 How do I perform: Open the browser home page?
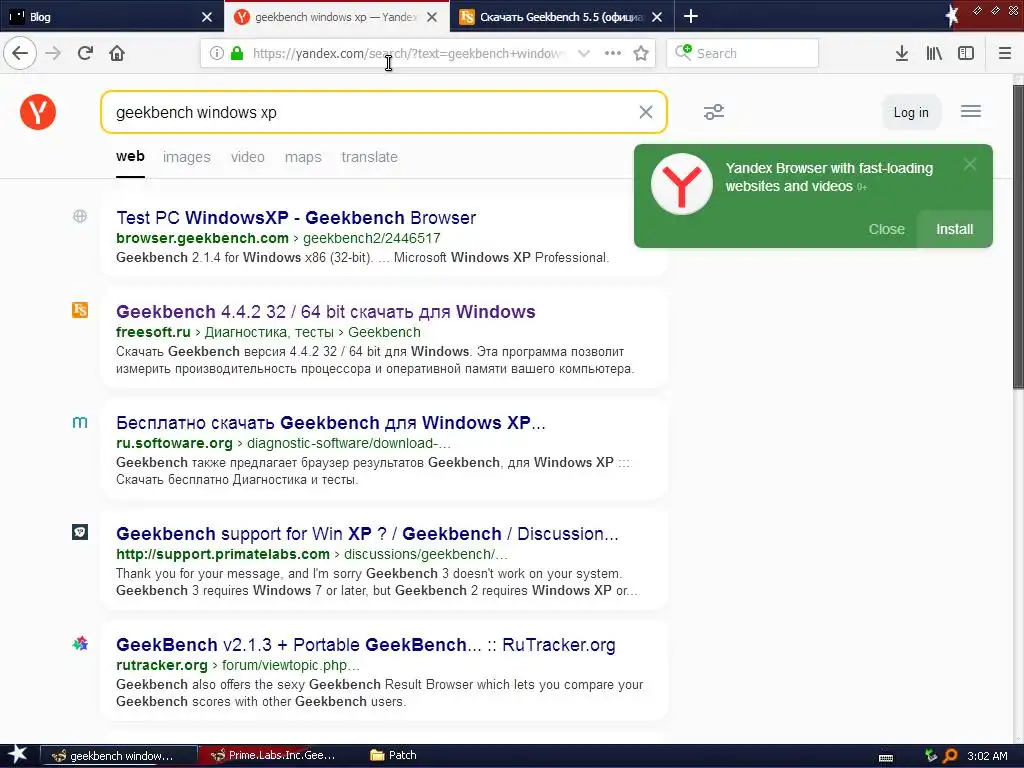pyautogui.click(x=117, y=53)
